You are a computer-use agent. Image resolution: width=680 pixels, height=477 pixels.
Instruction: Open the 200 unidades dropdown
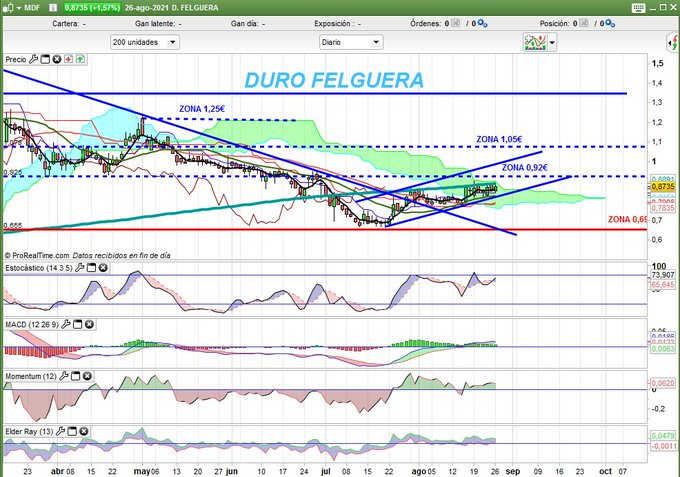click(x=145, y=42)
